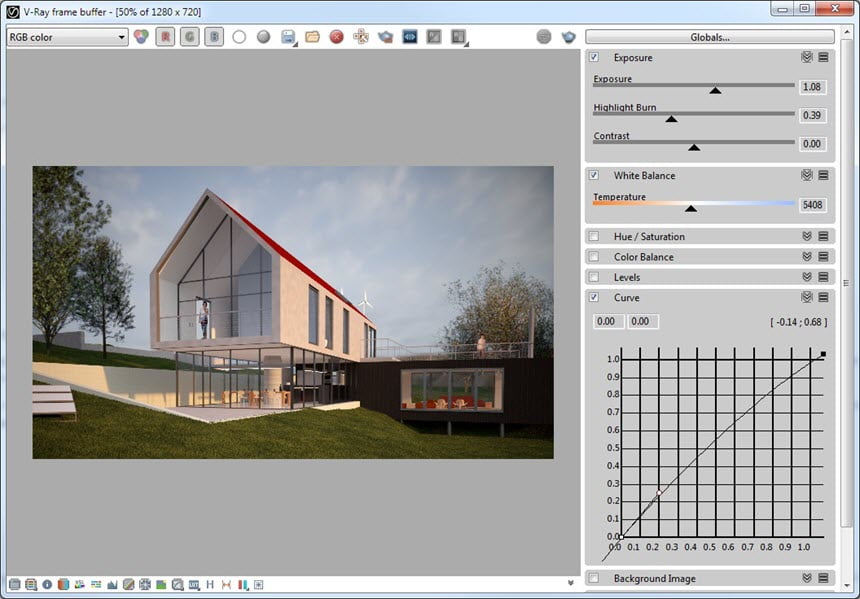Expand the Levels section chevron
The height and width of the screenshot is (599, 860).
point(807,277)
